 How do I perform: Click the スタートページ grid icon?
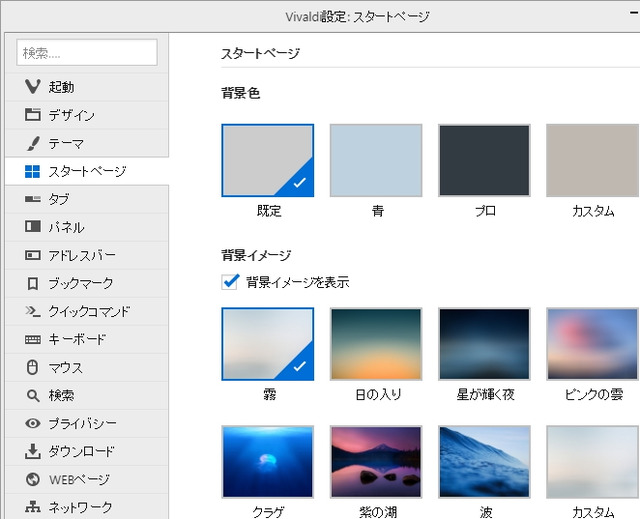point(33,171)
